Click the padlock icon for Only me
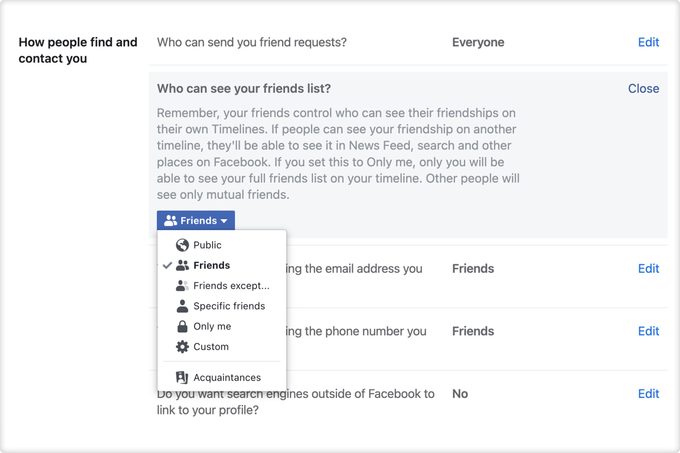This screenshot has width=680, height=453. pyautogui.click(x=182, y=327)
